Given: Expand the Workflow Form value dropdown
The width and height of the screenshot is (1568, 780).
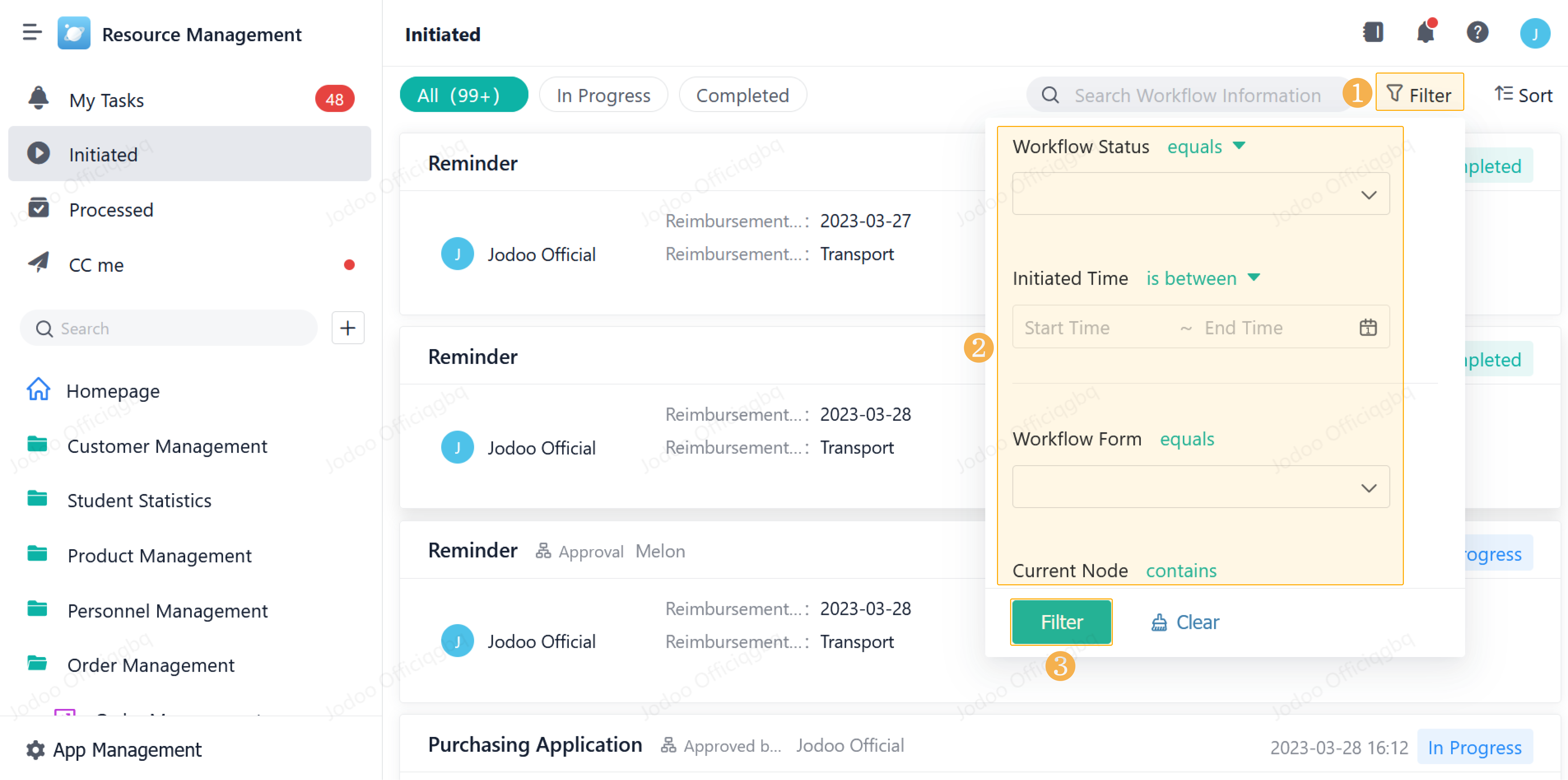Looking at the screenshot, I should [x=1200, y=487].
